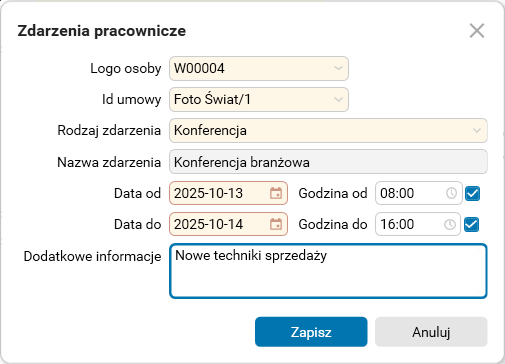Open the Godzina od clock picker
Viewport: 505px width, 364px height.
click(451, 193)
